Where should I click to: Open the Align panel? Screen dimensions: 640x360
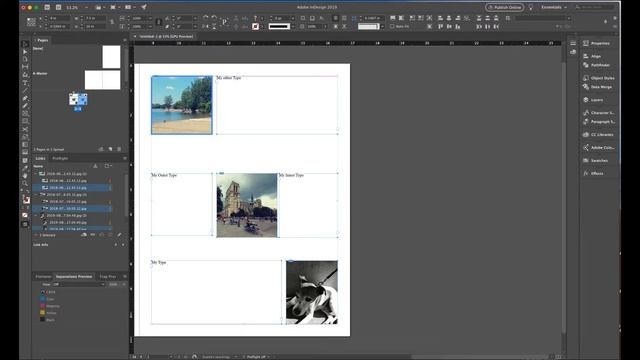click(592, 56)
